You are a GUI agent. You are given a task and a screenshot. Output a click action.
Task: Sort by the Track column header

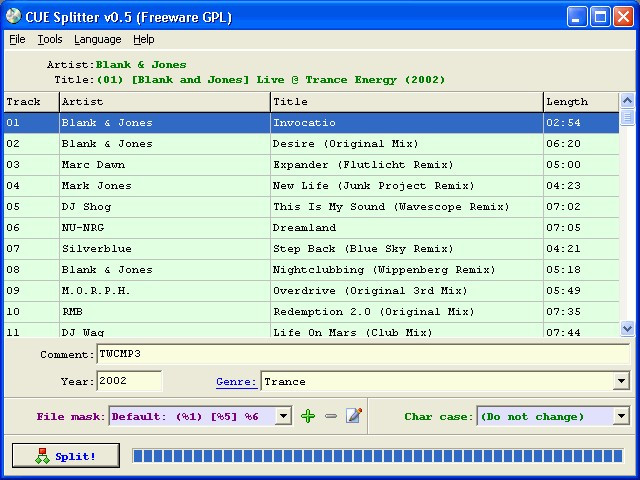[31, 102]
